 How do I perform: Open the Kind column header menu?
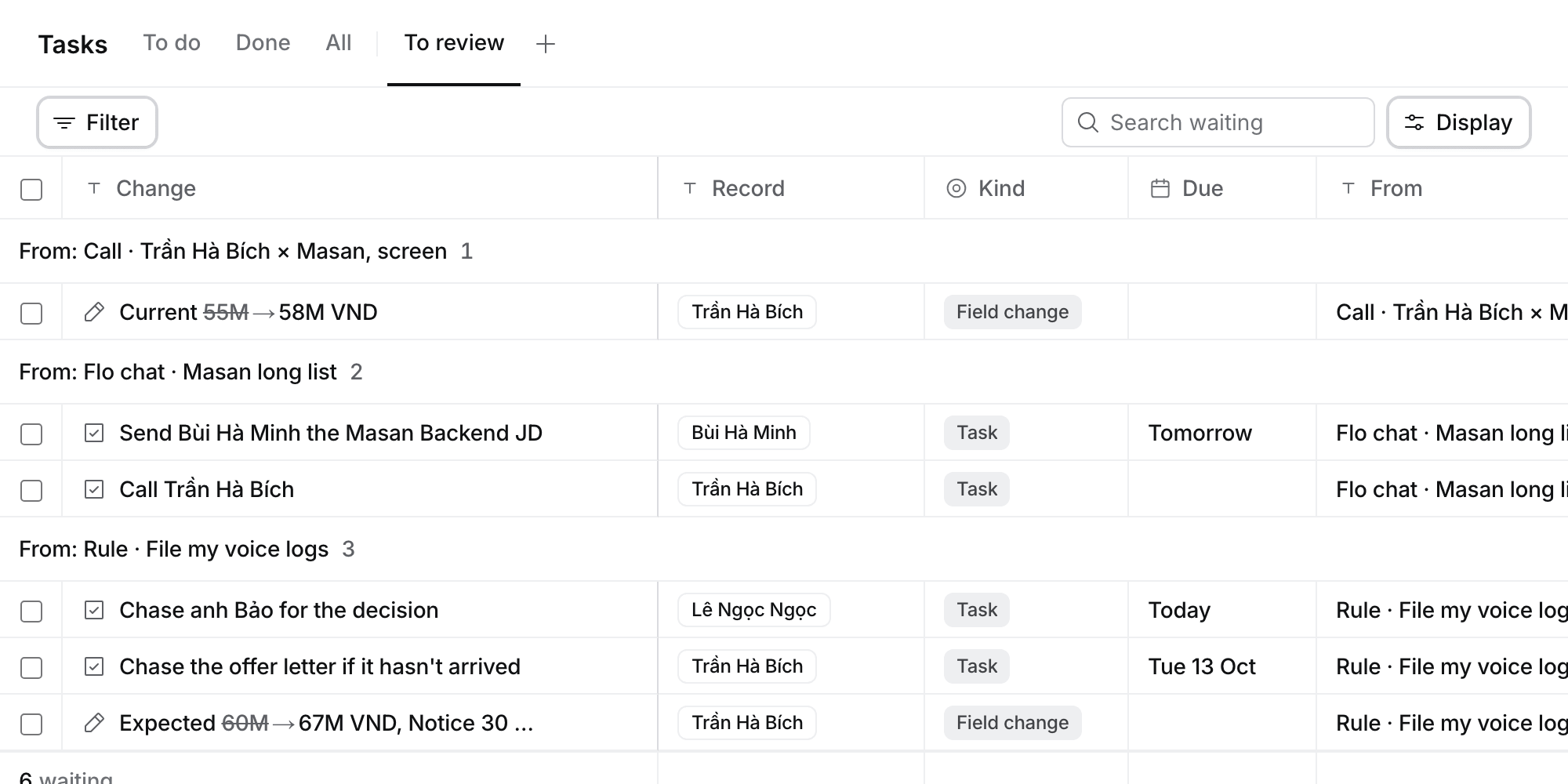click(x=1026, y=188)
